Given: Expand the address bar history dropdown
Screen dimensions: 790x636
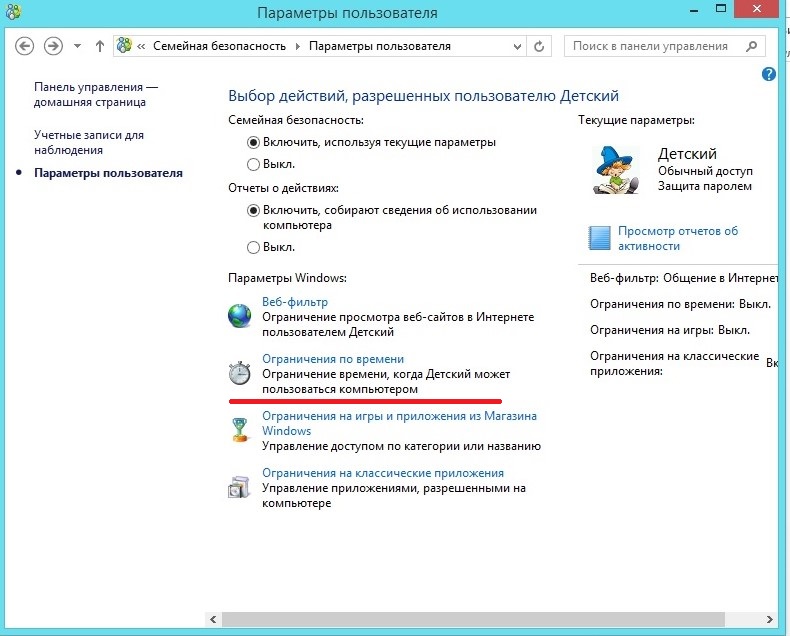Looking at the screenshot, I should (x=517, y=46).
